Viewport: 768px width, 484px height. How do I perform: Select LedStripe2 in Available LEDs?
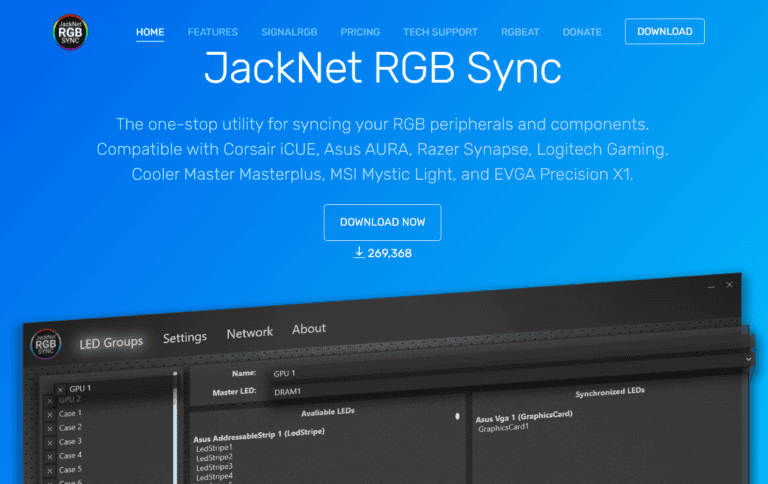[x=214, y=458]
